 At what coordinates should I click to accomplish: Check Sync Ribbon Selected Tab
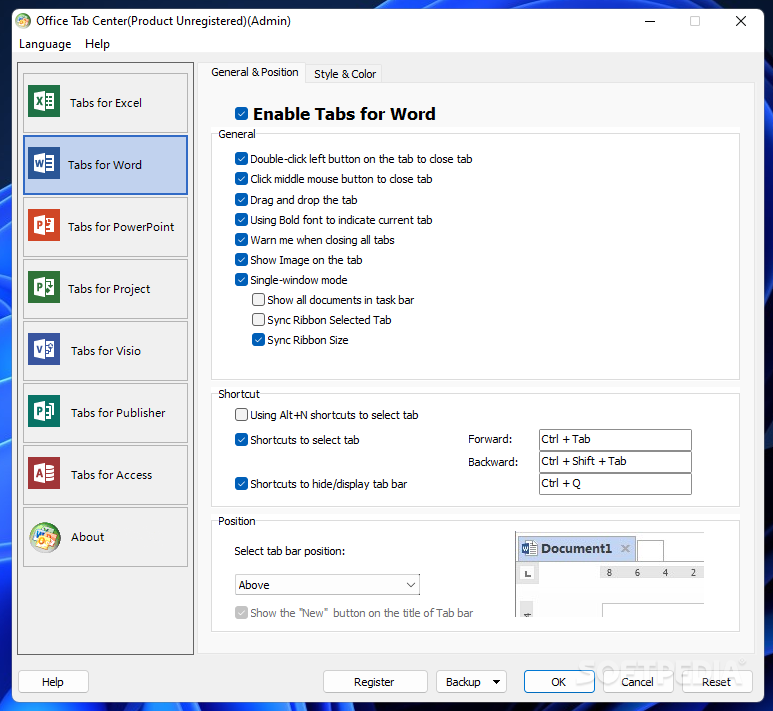coord(258,320)
